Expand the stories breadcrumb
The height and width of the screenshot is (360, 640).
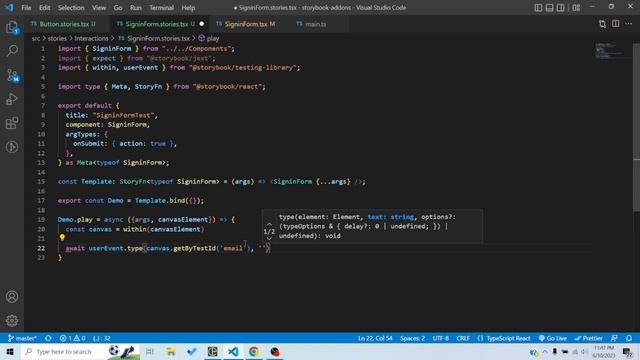coord(57,38)
